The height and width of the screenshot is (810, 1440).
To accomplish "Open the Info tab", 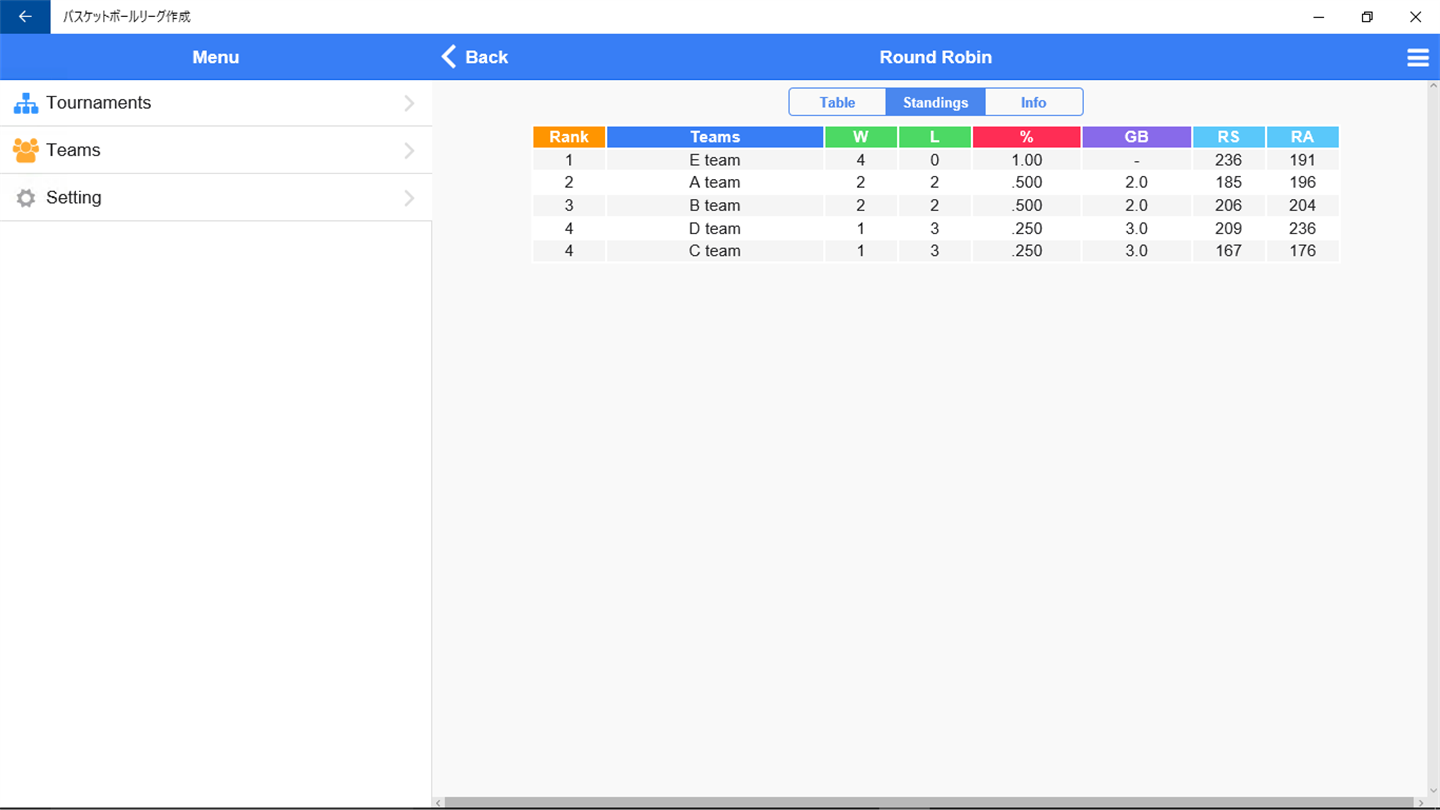I will [x=1033, y=102].
